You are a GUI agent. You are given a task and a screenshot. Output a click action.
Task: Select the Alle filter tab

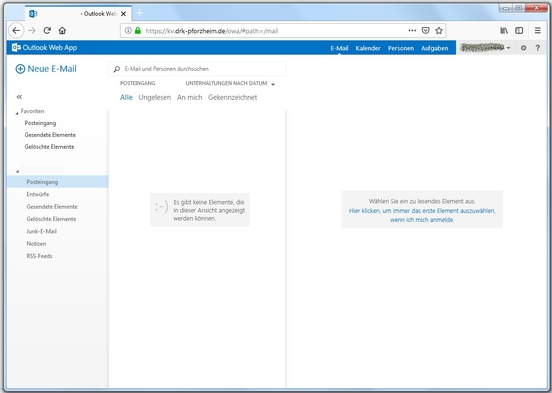pyautogui.click(x=126, y=98)
